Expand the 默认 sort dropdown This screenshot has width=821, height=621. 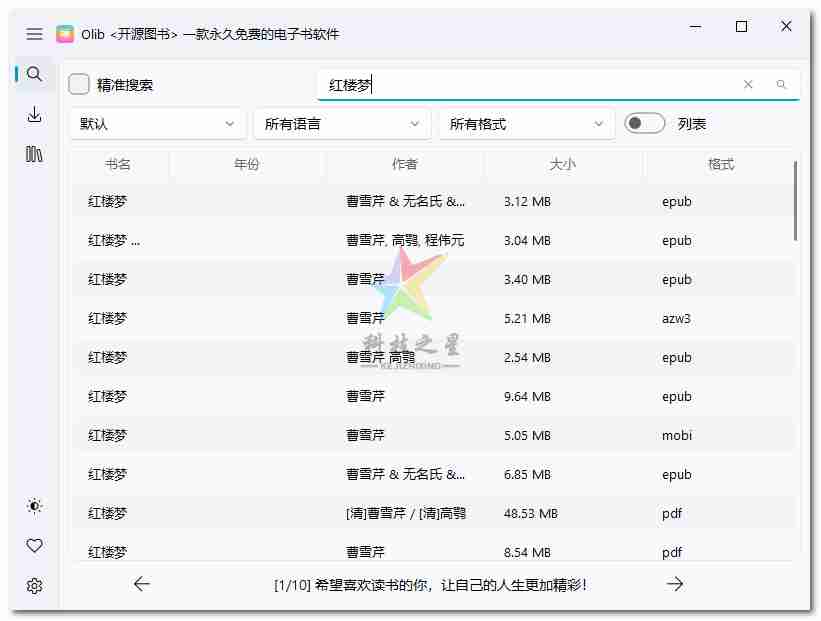pyautogui.click(x=157, y=124)
